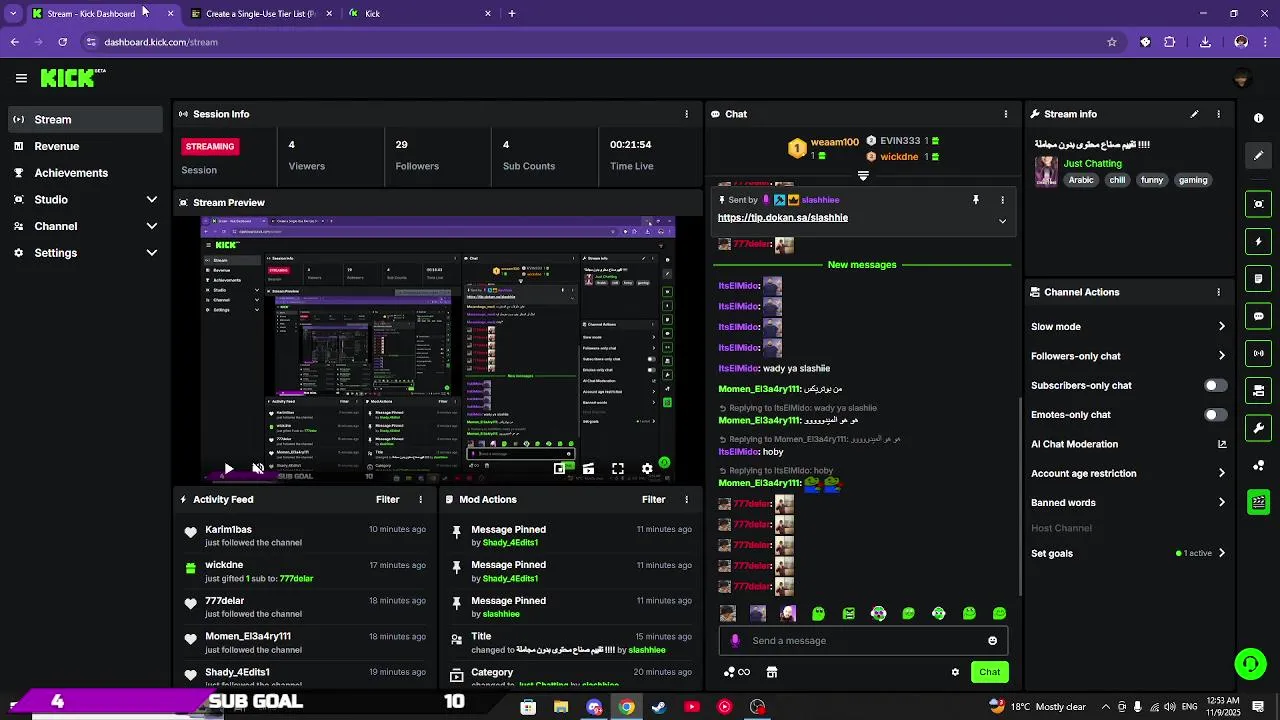Unmute the stream preview audio
This screenshot has height=720, width=1280.
click(258, 468)
